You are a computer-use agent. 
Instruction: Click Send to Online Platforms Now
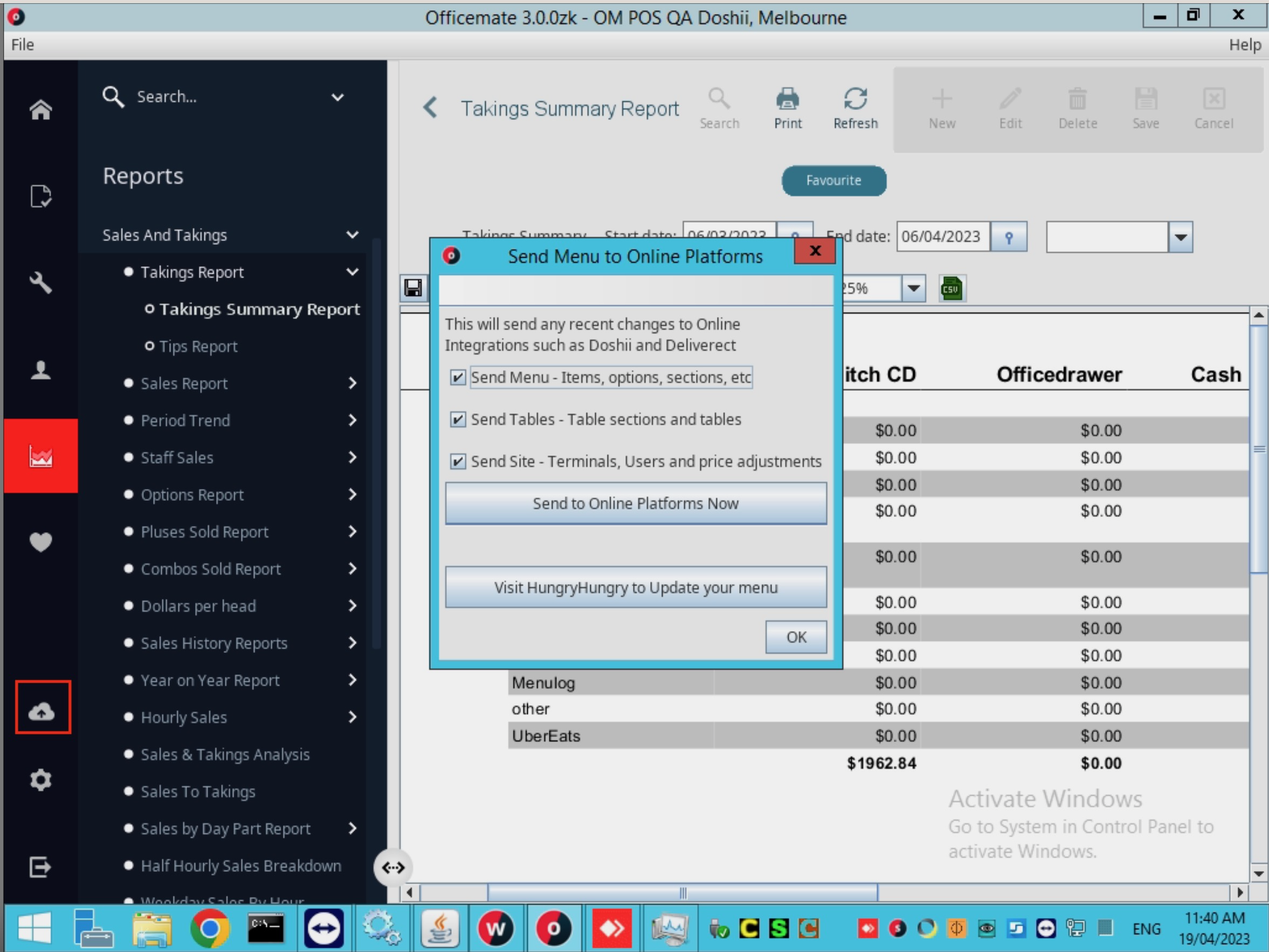tap(636, 503)
